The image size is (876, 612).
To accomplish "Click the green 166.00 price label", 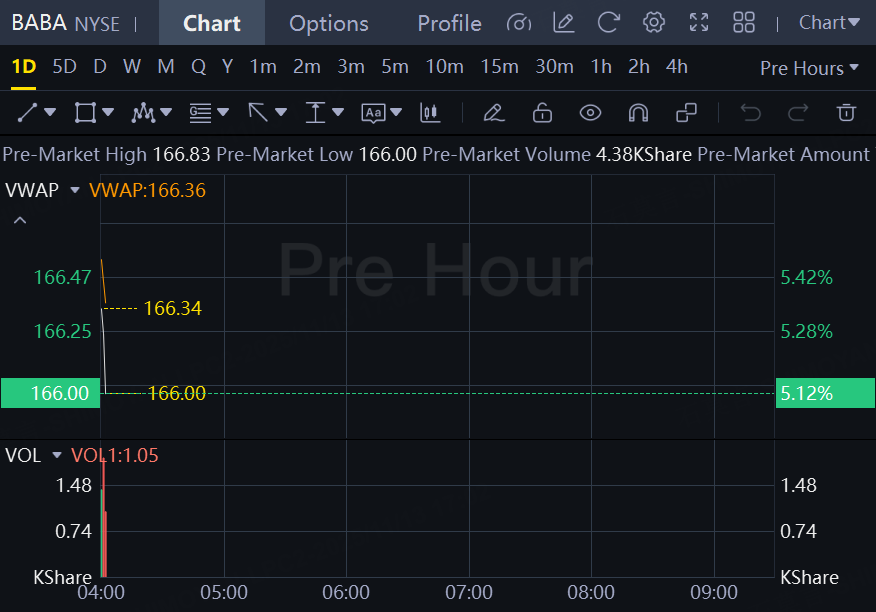I will [51, 393].
